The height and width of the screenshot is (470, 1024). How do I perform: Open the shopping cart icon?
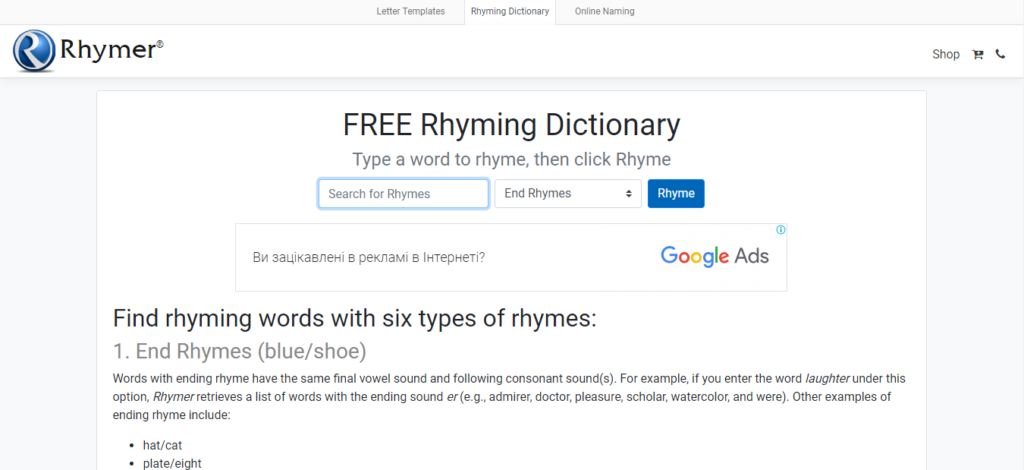pyautogui.click(x=978, y=55)
